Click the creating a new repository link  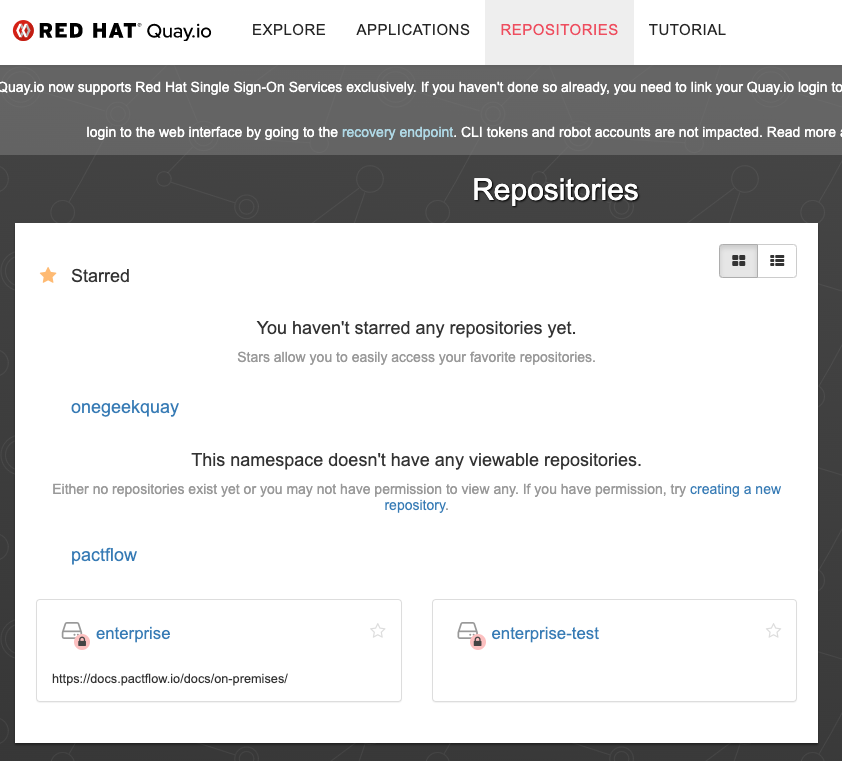735,489
